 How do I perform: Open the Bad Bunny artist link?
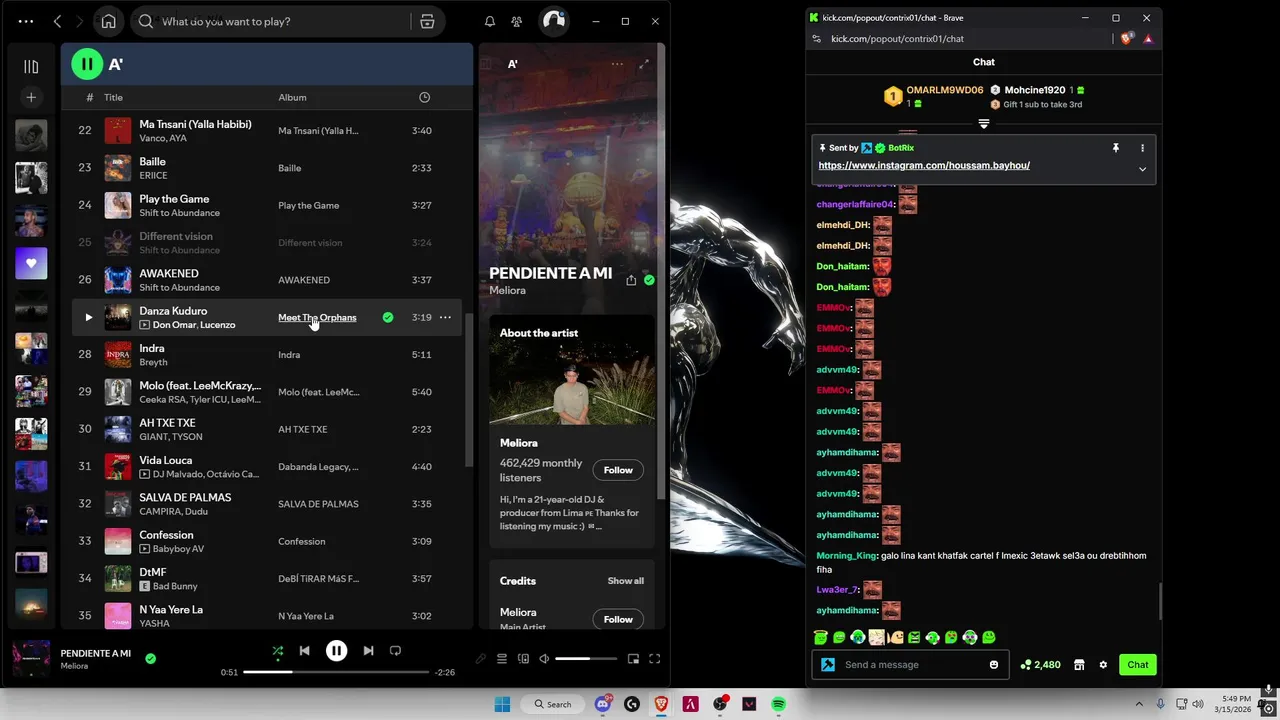pos(174,586)
